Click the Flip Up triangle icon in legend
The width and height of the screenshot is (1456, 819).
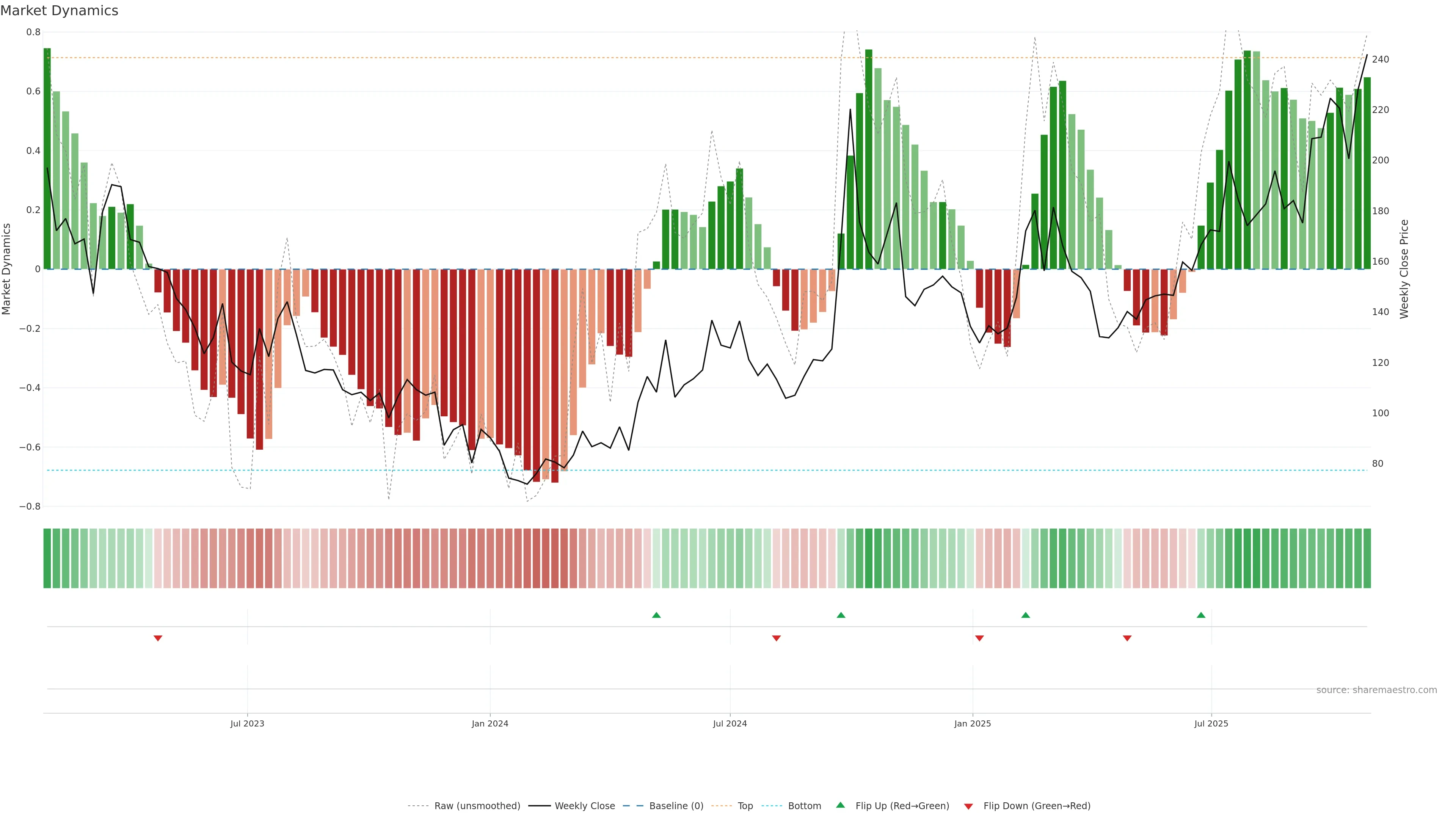pyautogui.click(x=841, y=805)
